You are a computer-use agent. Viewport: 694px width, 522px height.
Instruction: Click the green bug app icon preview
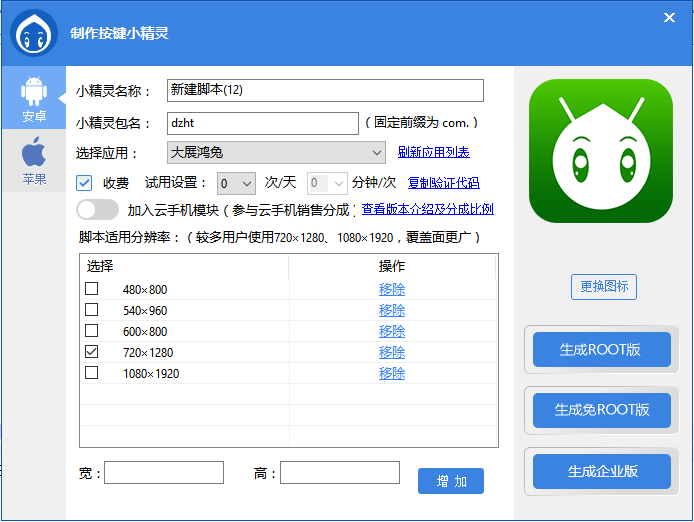point(601,151)
